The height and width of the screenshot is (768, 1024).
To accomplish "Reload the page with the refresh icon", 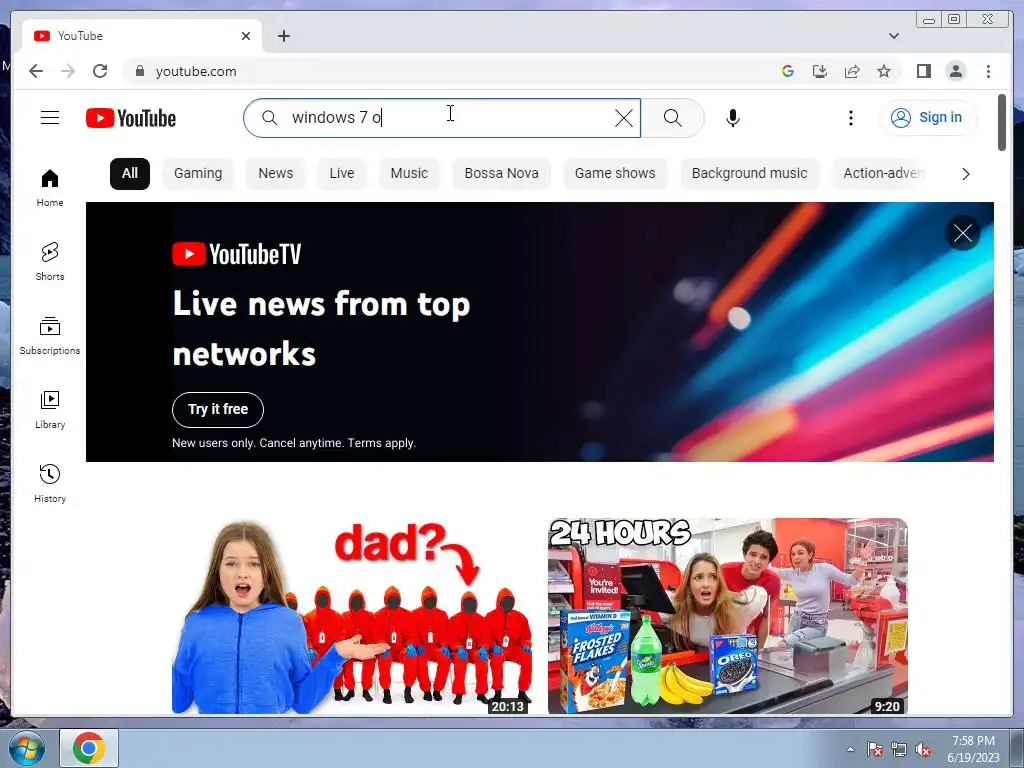I will (x=100, y=71).
